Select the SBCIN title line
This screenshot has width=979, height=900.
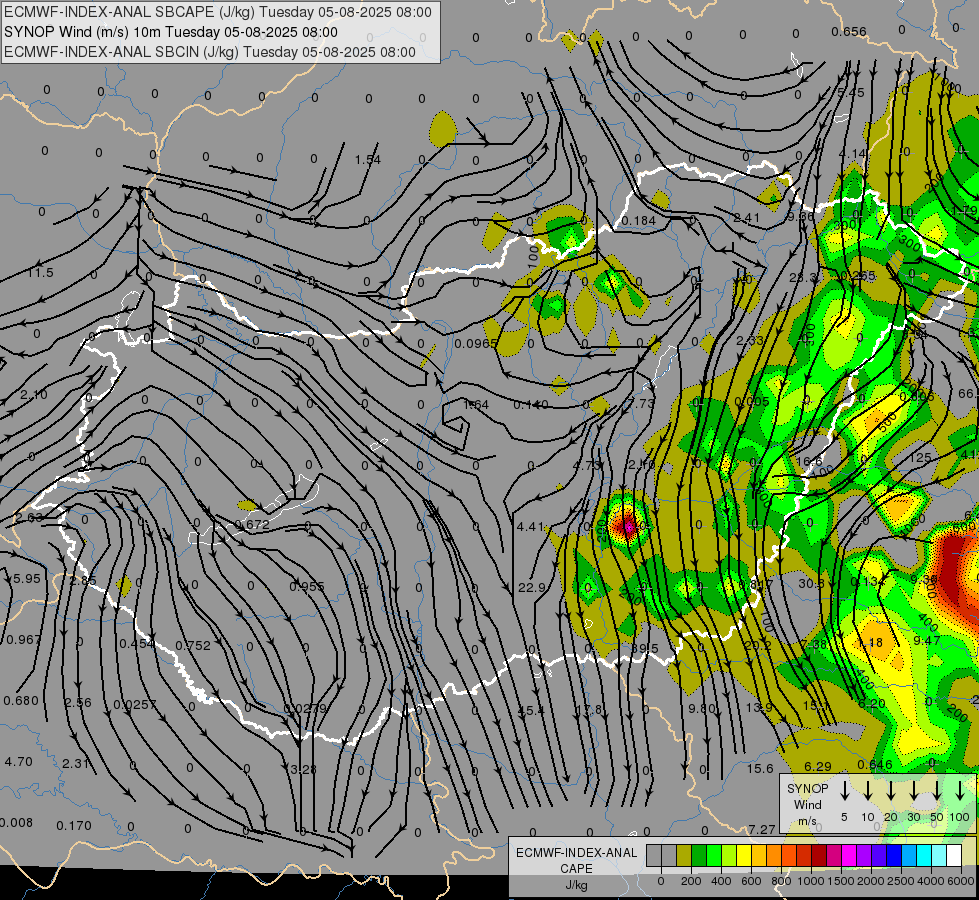[210, 52]
